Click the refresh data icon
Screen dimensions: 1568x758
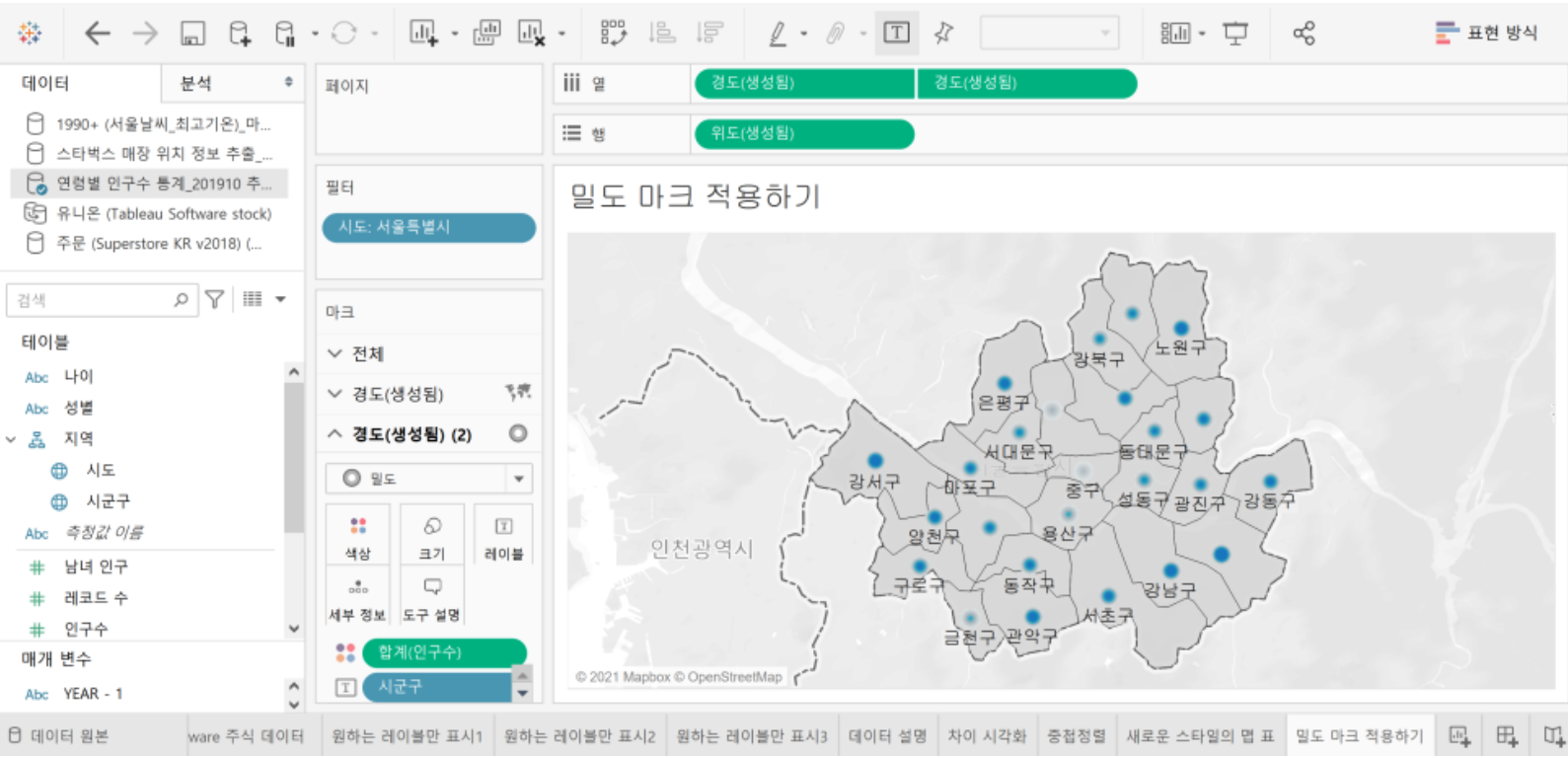pos(343,34)
